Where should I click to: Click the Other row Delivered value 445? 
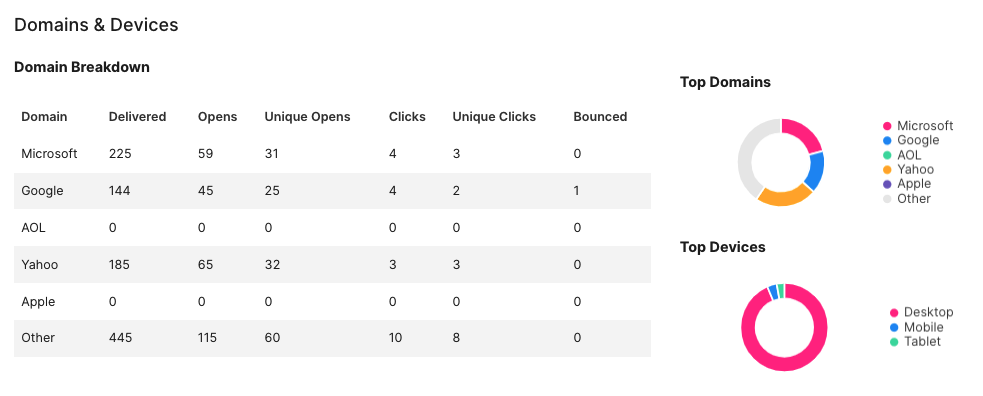pos(120,338)
